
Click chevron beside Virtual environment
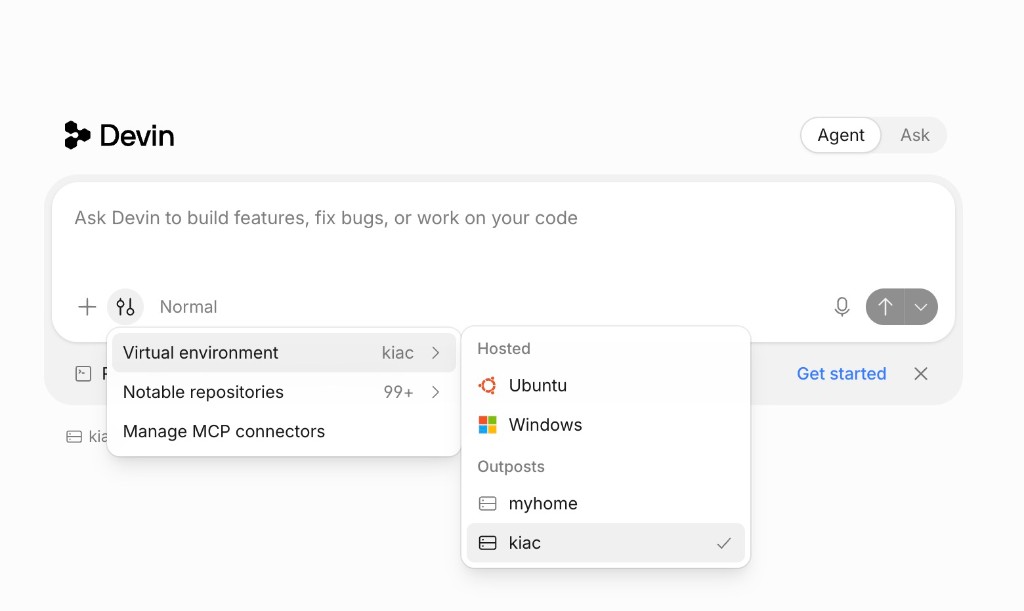click(x=436, y=352)
